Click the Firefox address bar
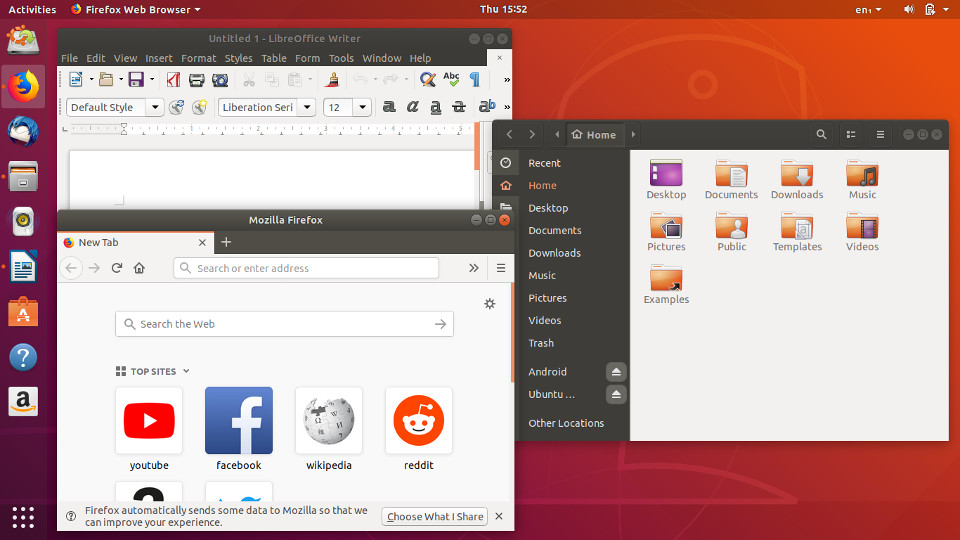The width and height of the screenshot is (960, 540). (x=306, y=268)
